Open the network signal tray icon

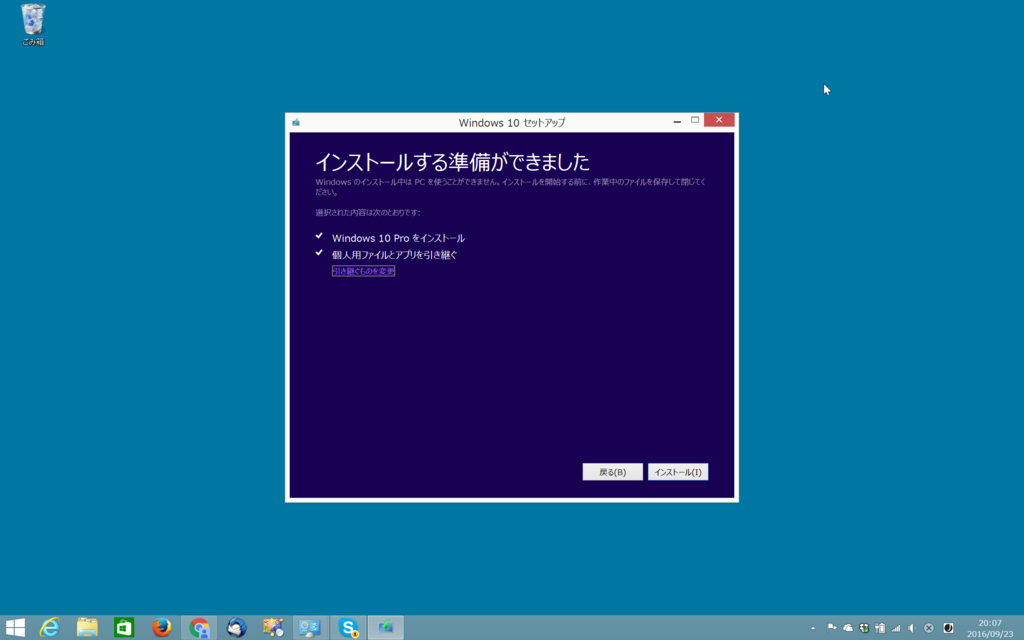click(x=896, y=628)
